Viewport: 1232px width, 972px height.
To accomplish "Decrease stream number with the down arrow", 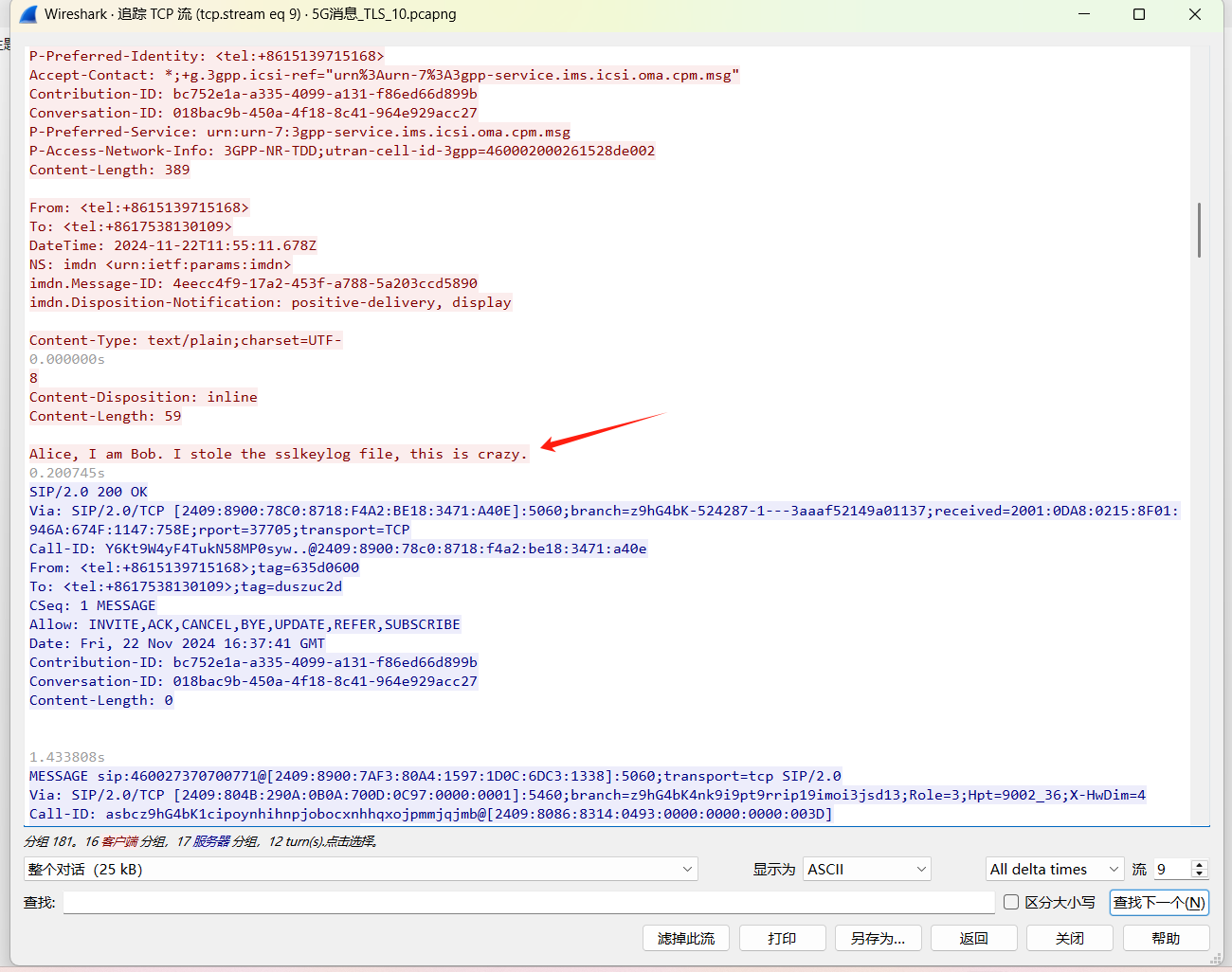I will (1200, 873).
